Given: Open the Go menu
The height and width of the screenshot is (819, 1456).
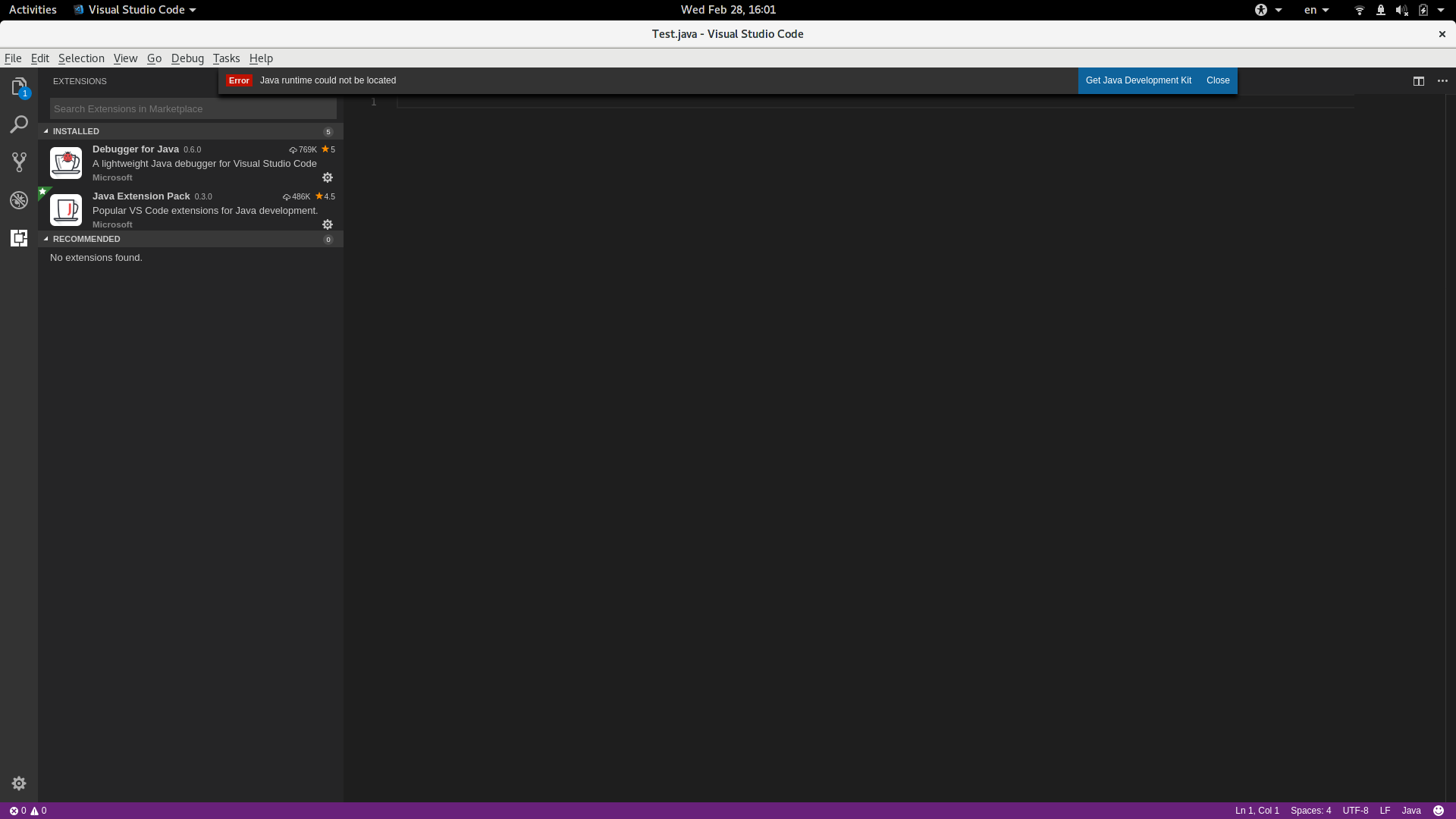Looking at the screenshot, I should pyautogui.click(x=154, y=58).
